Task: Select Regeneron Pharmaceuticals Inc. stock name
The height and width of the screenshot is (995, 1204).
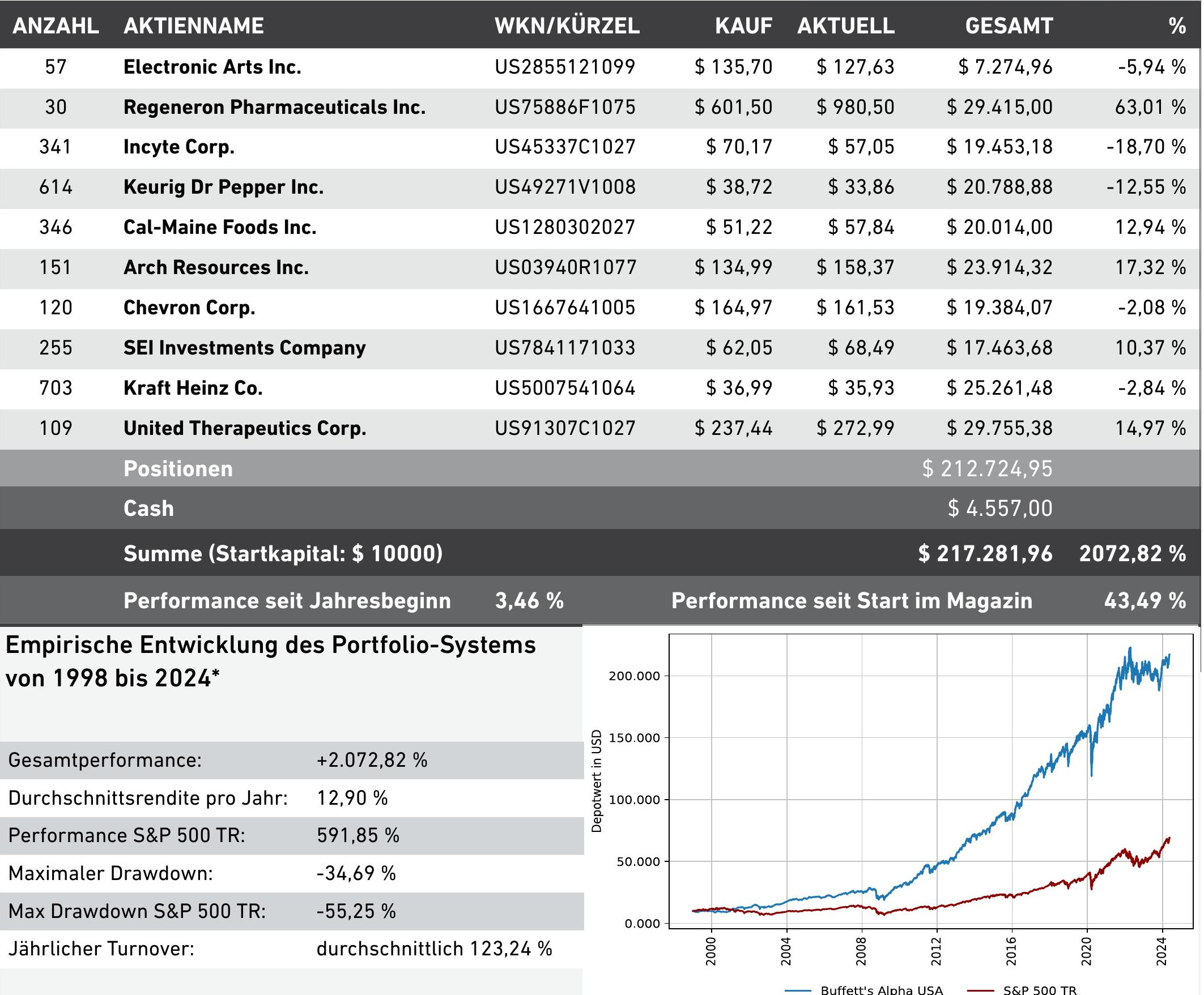Action: (x=275, y=107)
